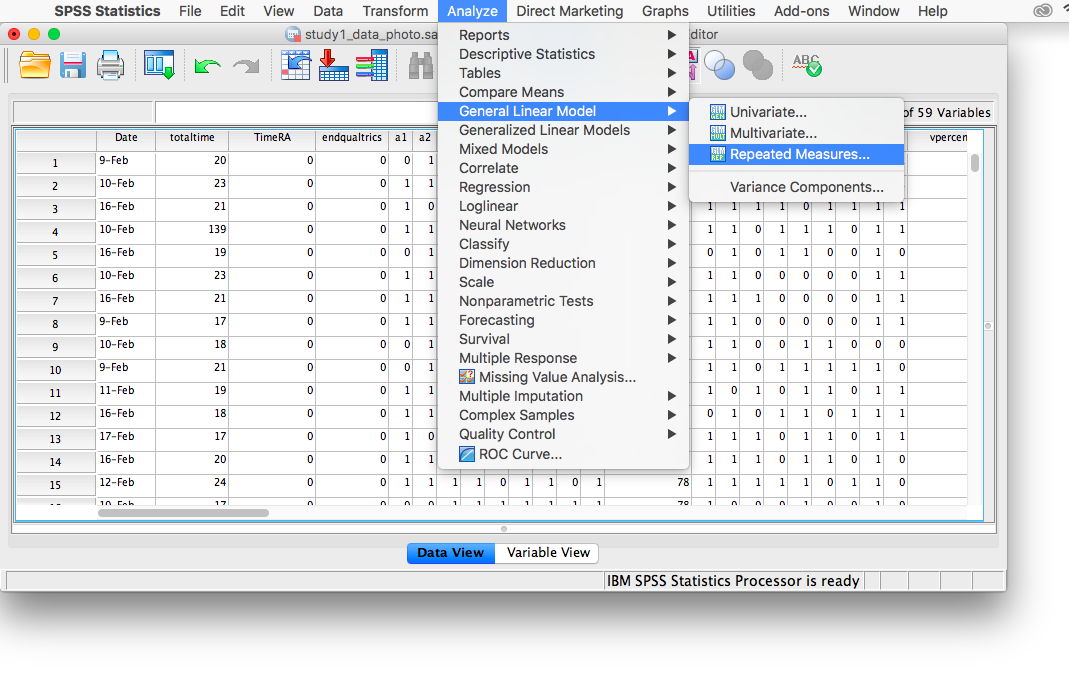Expand the Multiple Imputation submenu
1069x697 pixels.
pyautogui.click(x=563, y=396)
